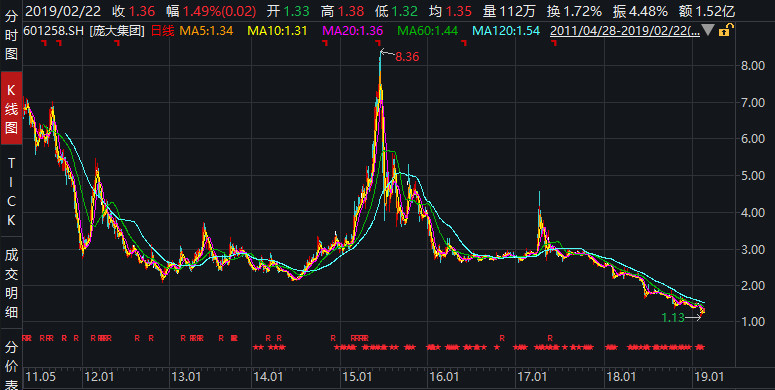775x390 pixels.
Task: Toggle the MA120 moving average label
Action: point(506,31)
